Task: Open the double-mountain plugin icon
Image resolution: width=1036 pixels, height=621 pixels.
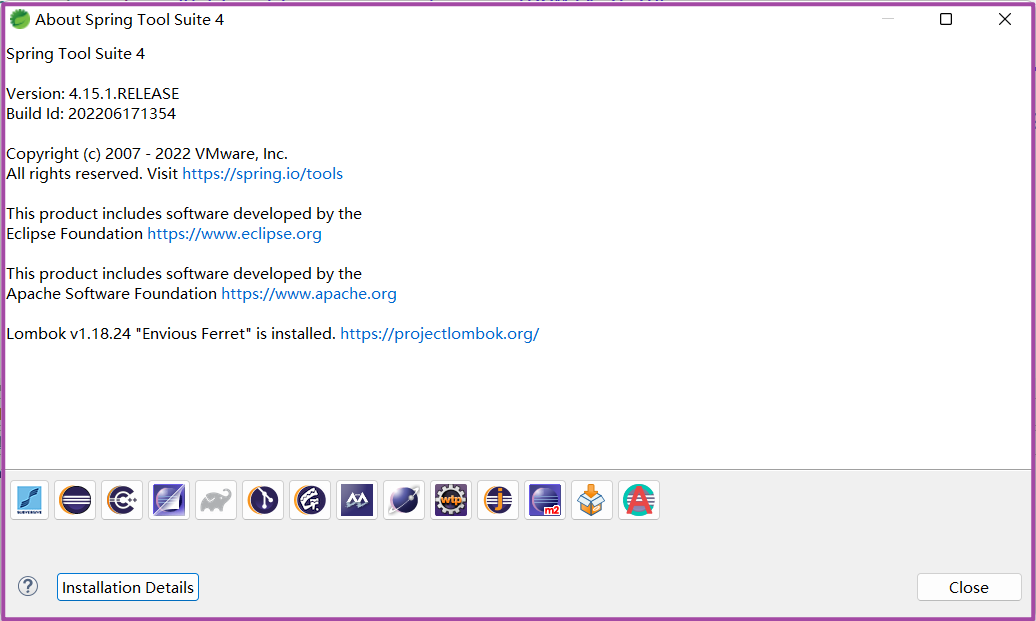Action: click(x=357, y=500)
